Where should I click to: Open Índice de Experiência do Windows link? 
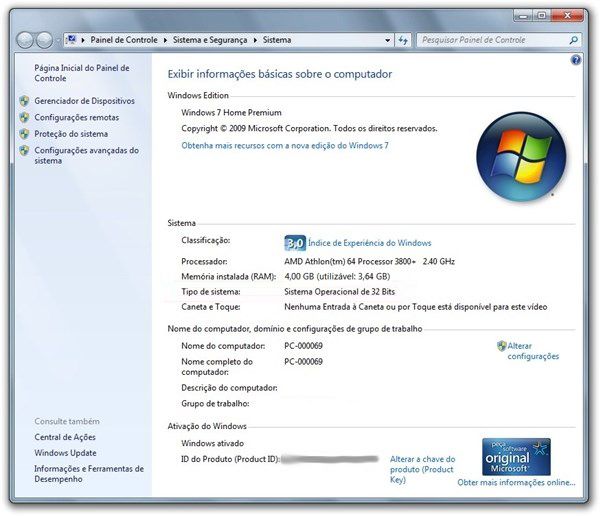pyautogui.click(x=370, y=243)
